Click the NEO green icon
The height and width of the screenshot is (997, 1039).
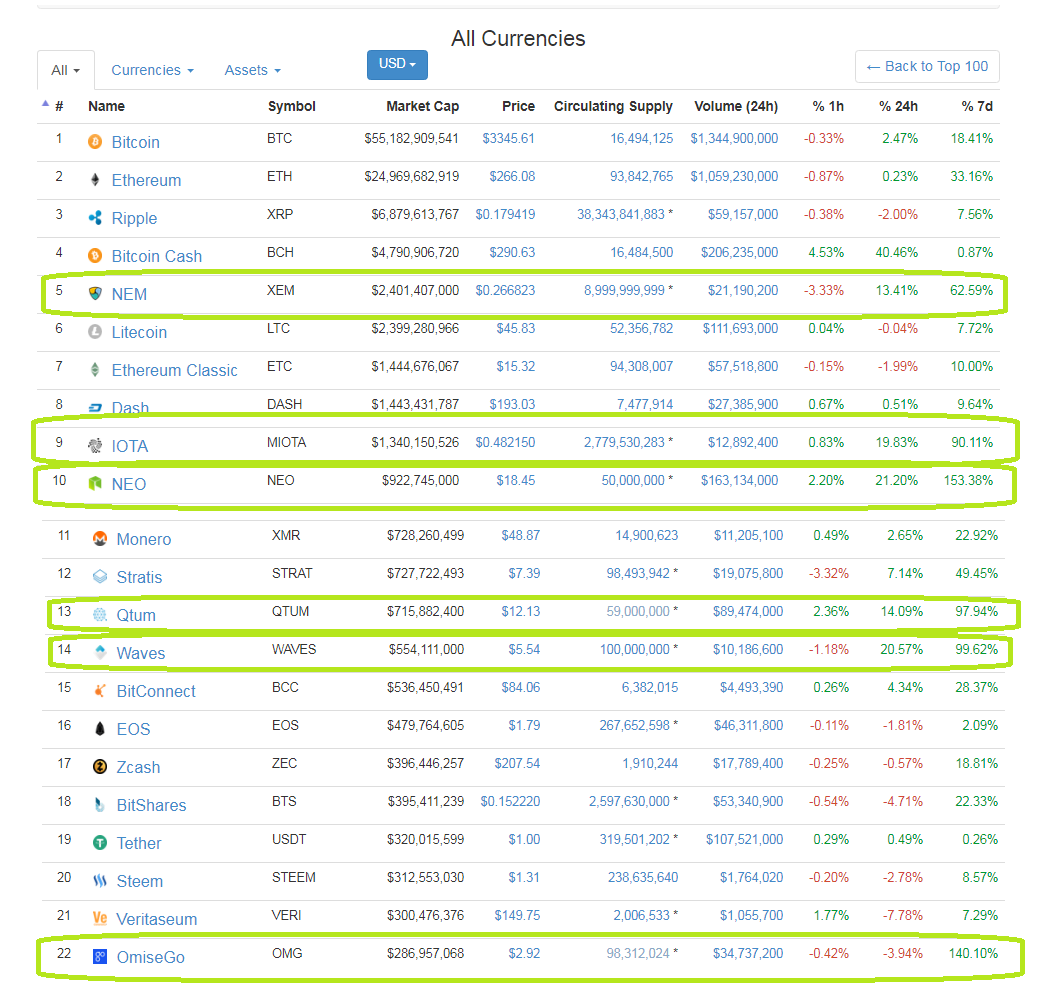(x=95, y=484)
